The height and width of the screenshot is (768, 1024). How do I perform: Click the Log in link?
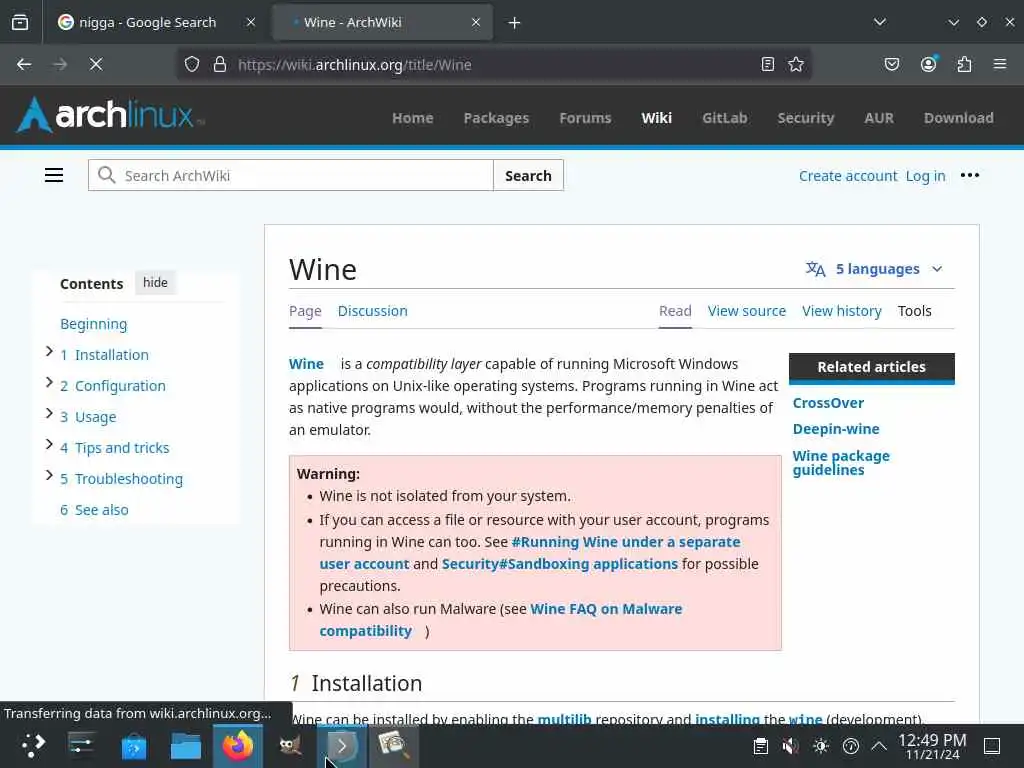pyautogui.click(x=925, y=176)
